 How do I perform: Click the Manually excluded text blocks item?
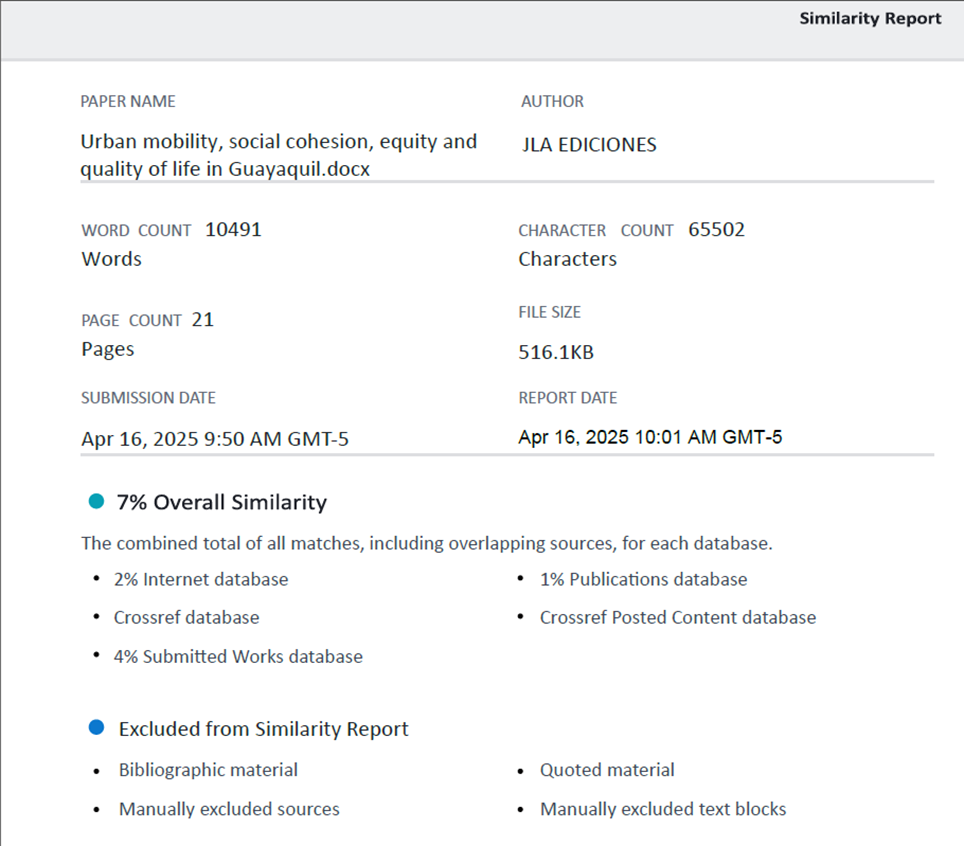tap(663, 809)
